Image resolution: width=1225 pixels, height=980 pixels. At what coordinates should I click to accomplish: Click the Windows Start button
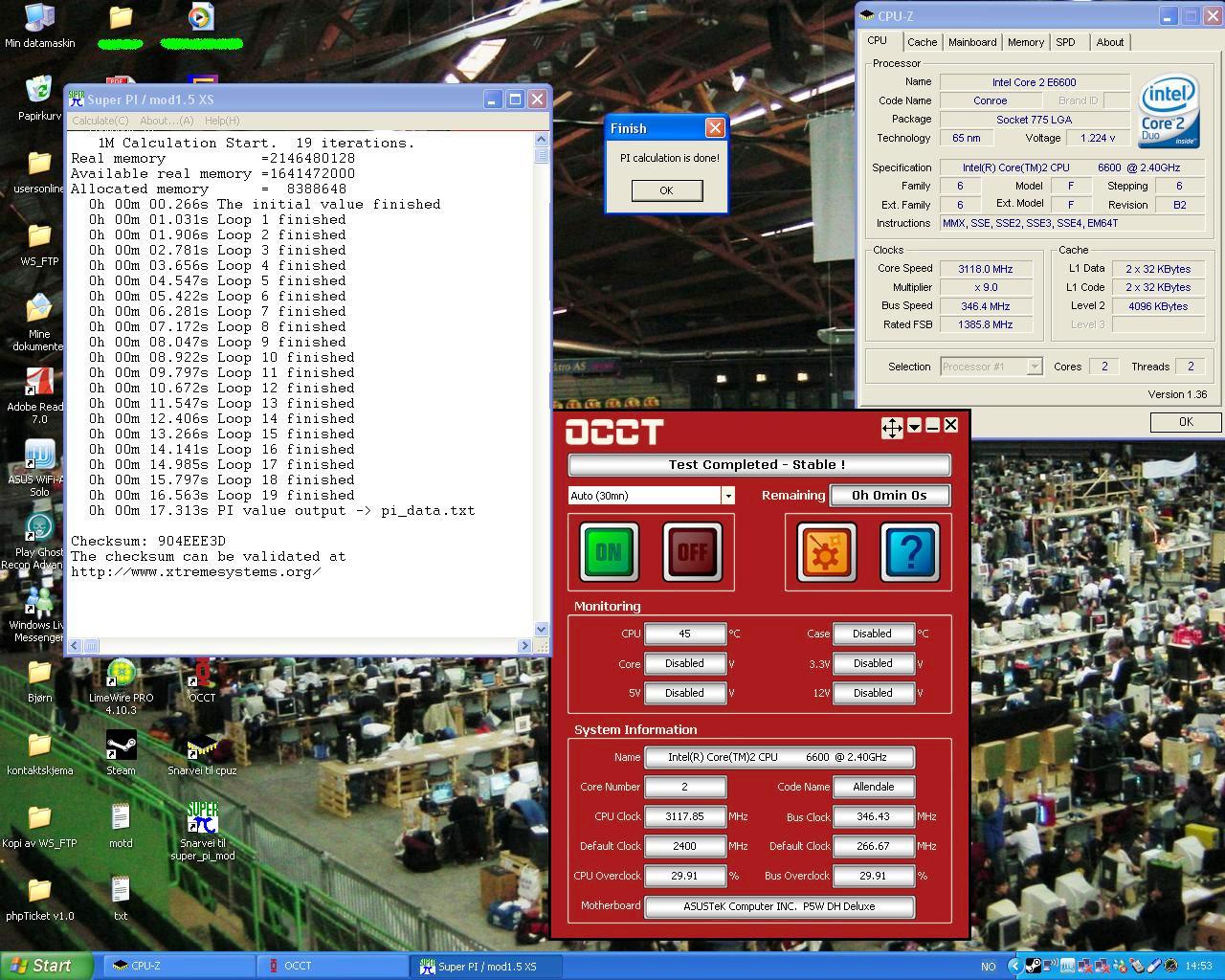(x=46, y=966)
